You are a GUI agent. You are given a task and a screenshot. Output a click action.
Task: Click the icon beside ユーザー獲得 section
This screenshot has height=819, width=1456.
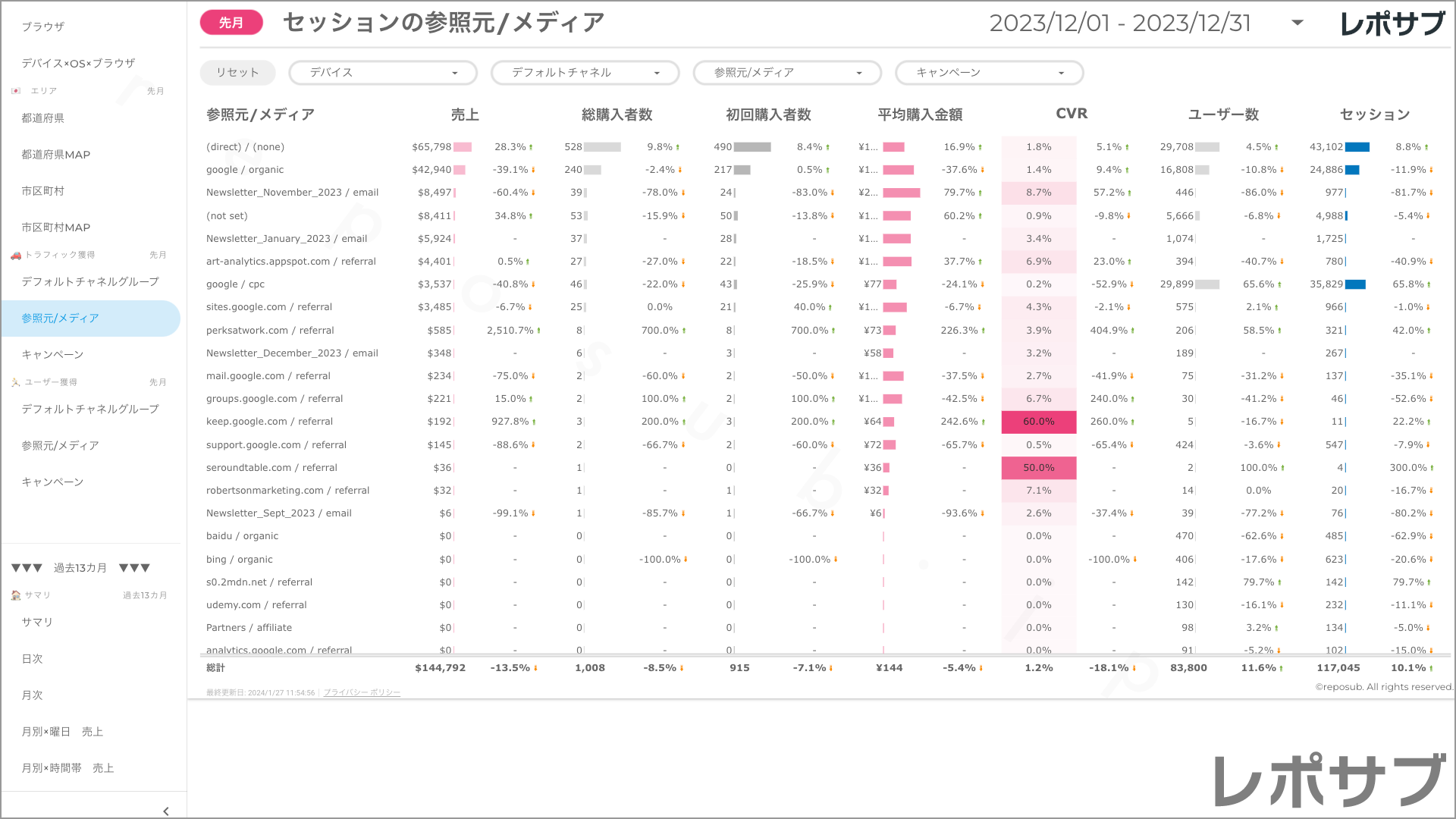[x=16, y=382]
